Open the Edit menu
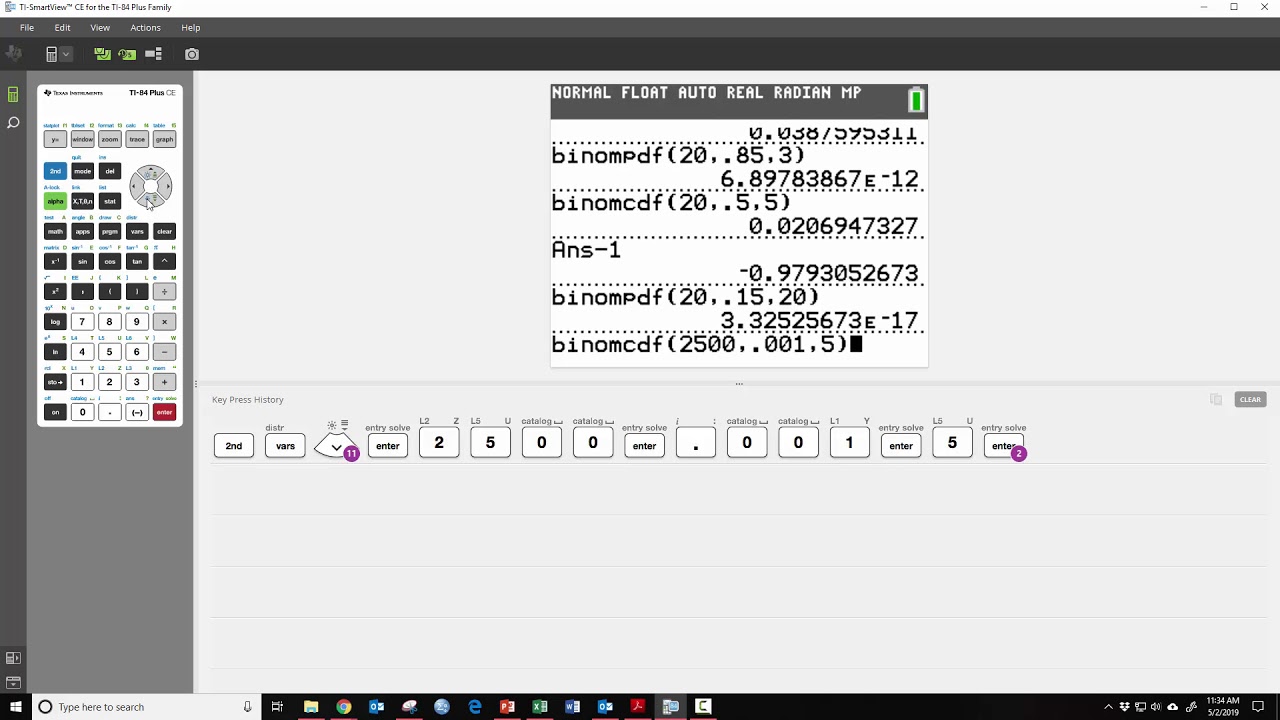1280x720 pixels. coord(62,27)
